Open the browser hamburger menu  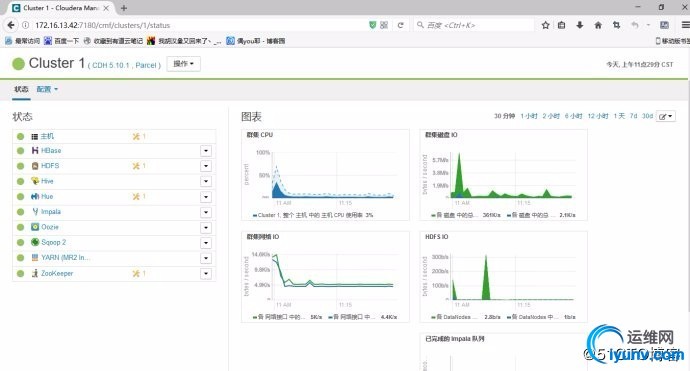[x=685, y=25]
